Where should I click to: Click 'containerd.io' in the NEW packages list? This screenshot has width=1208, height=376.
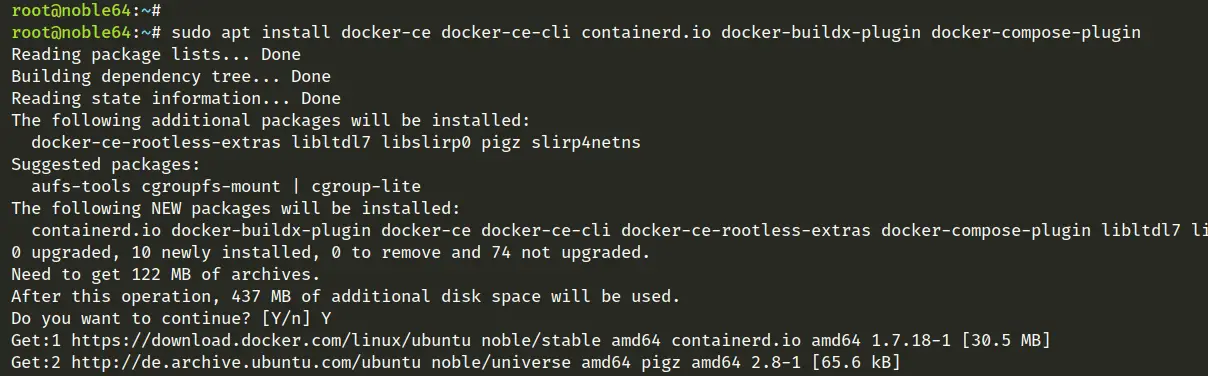click(96, 231)
